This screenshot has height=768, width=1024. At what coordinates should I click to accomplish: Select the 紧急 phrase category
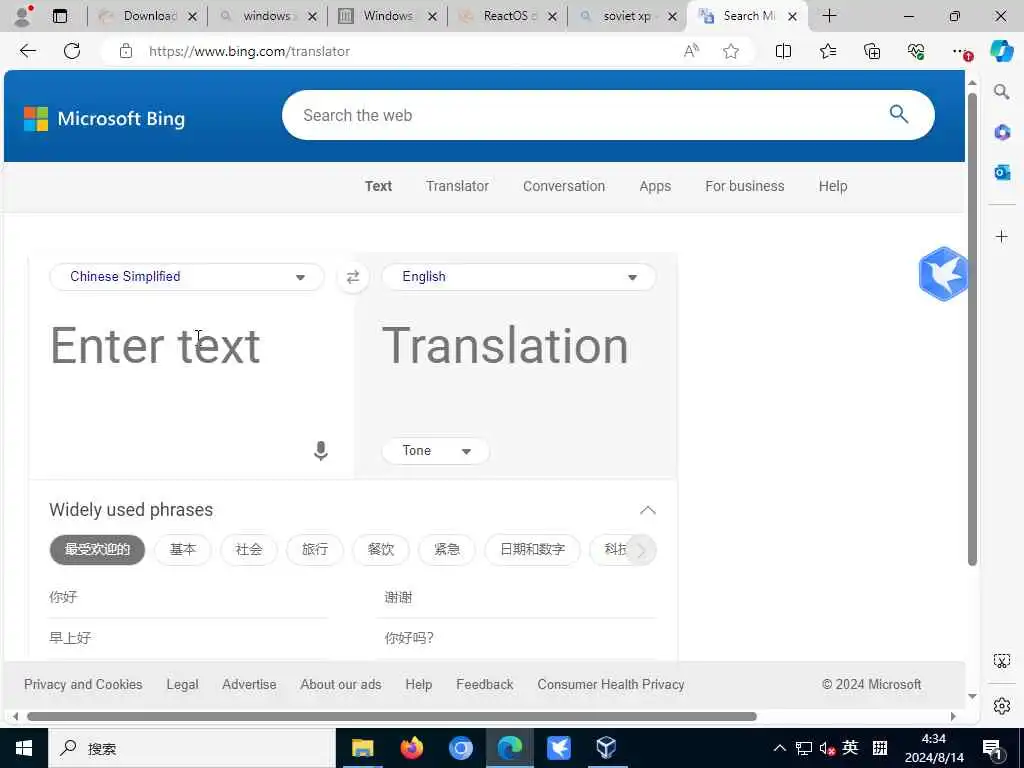pyautogui.click(x=447, y=550)
